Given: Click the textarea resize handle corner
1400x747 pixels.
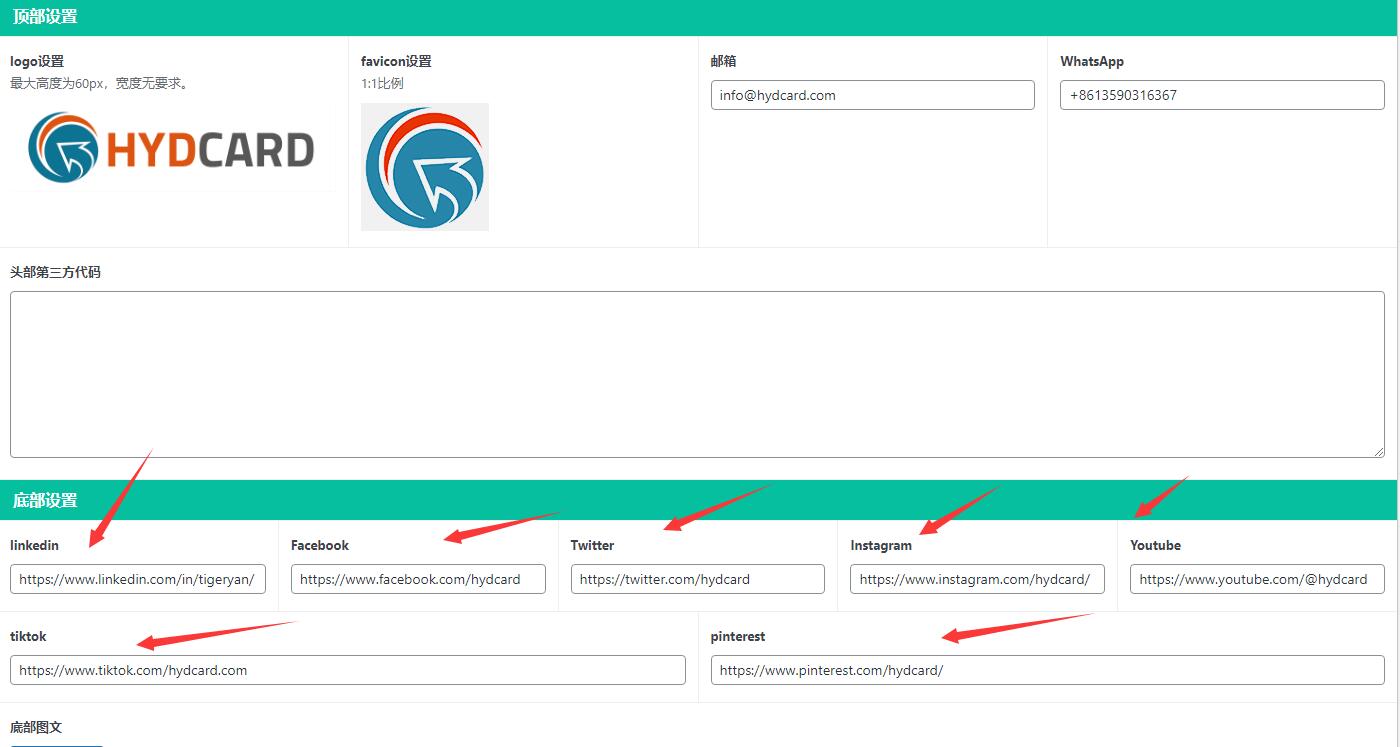Looking at the screenshot, I should point(1379,453).
